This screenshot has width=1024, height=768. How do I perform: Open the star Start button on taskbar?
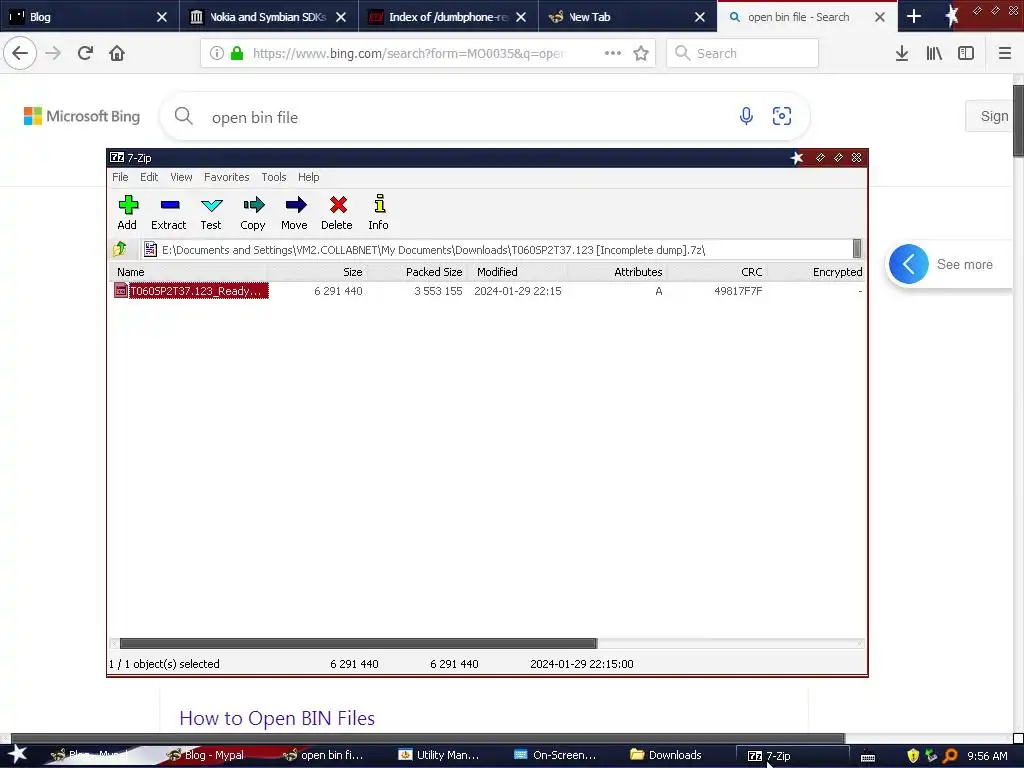click(17, 754)
